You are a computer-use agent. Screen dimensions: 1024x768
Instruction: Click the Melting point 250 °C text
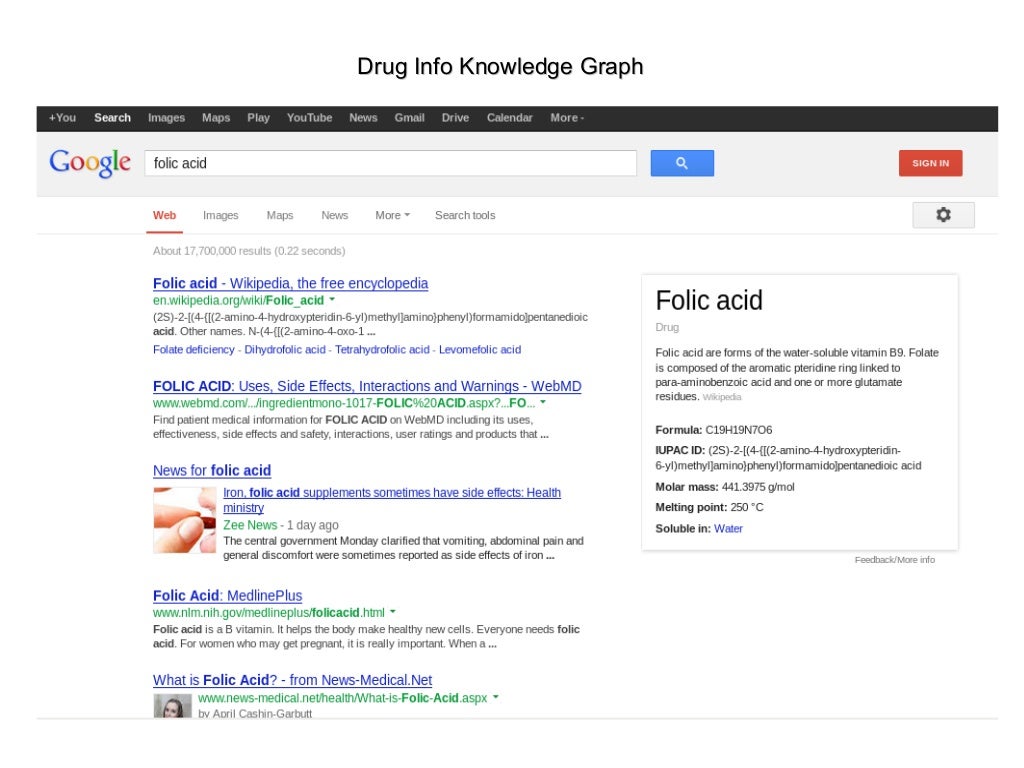pyautogui.click(x=709, y=507)
